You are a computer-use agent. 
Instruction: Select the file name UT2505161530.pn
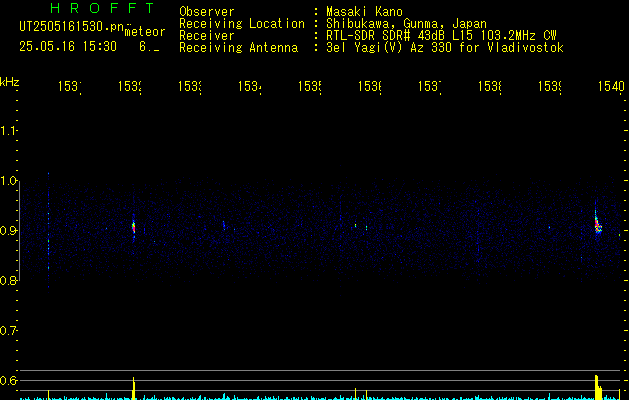tap(72, 27)
